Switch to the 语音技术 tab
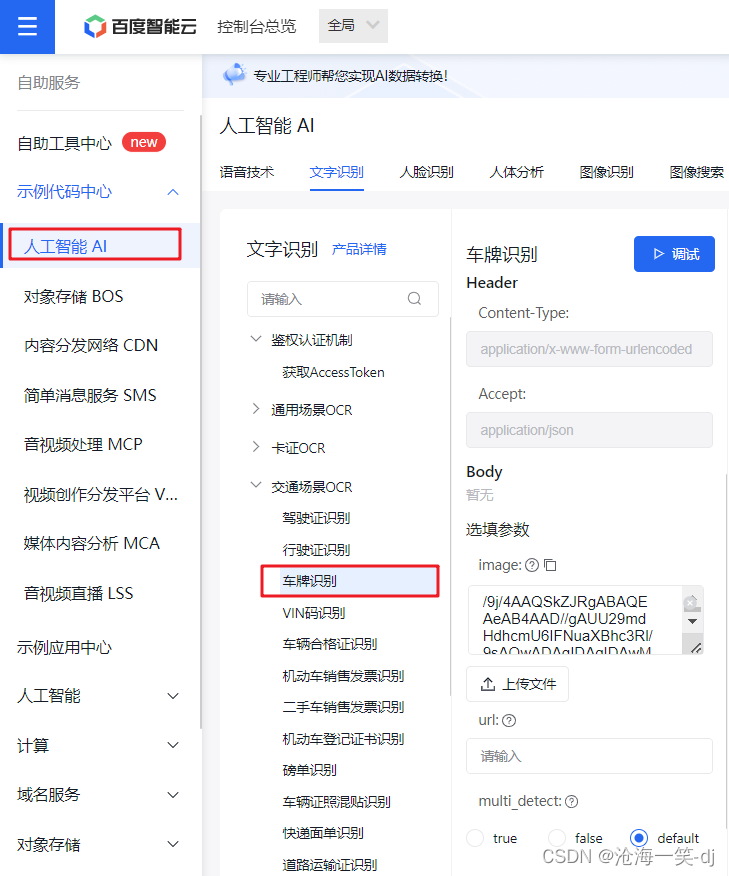Screen dimensions: 729x876 [x=247, y=172]
